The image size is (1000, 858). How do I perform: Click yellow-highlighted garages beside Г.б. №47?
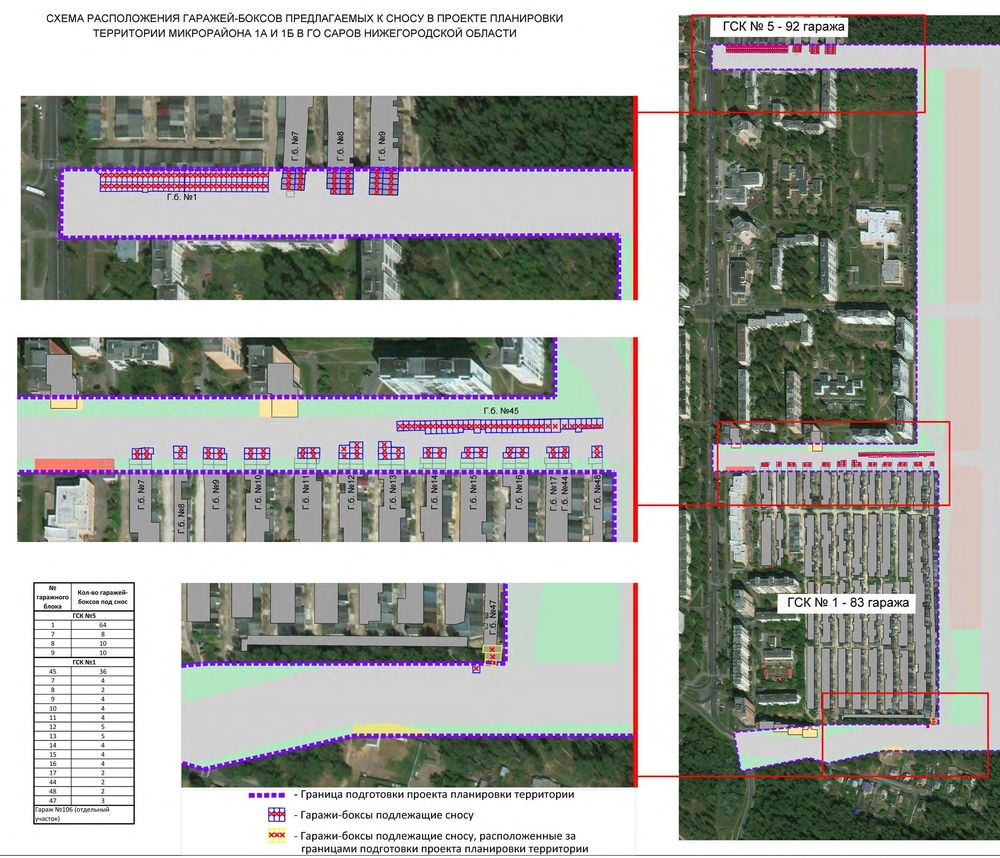click(x=491, y=652)
